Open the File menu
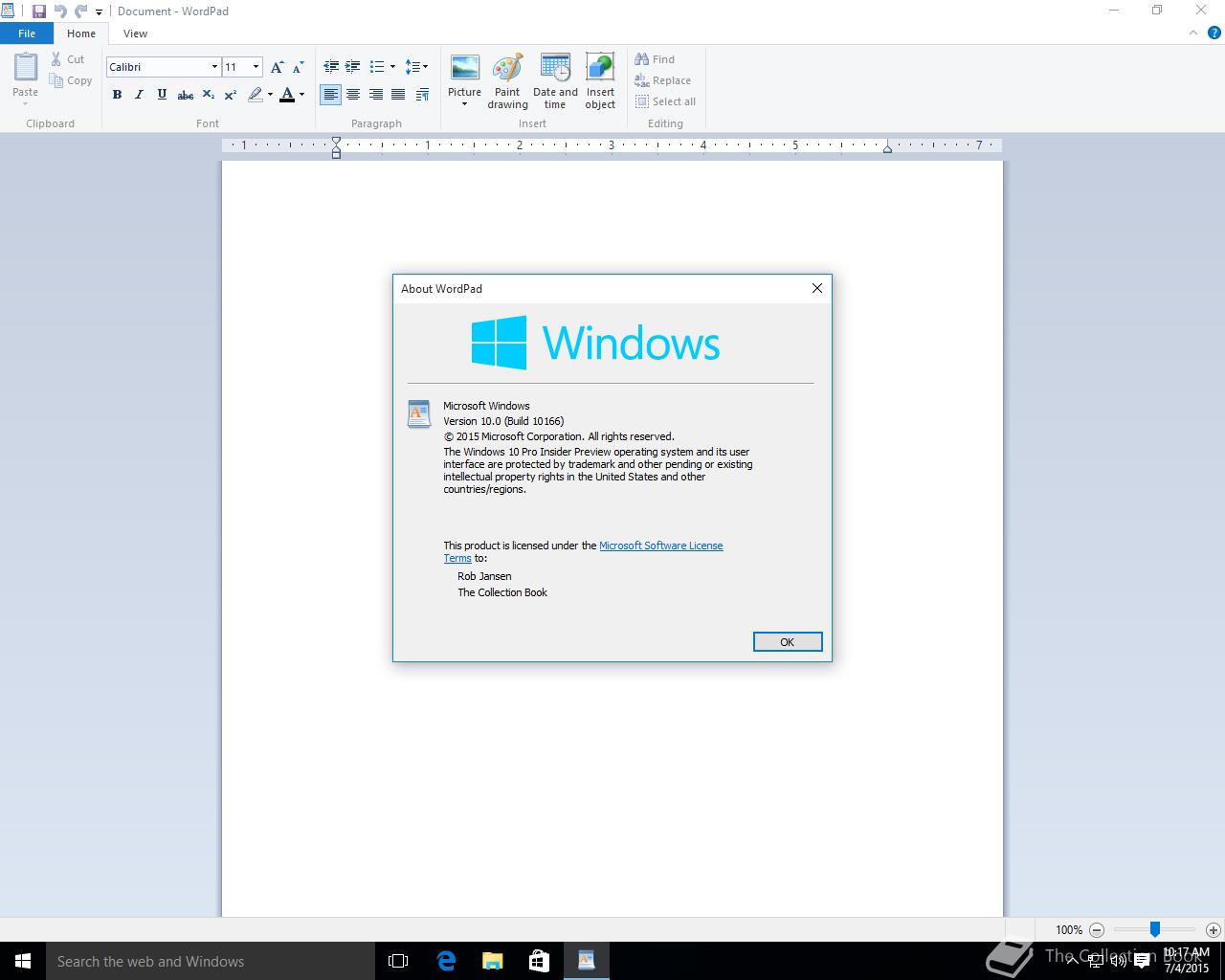 [27, 33]
